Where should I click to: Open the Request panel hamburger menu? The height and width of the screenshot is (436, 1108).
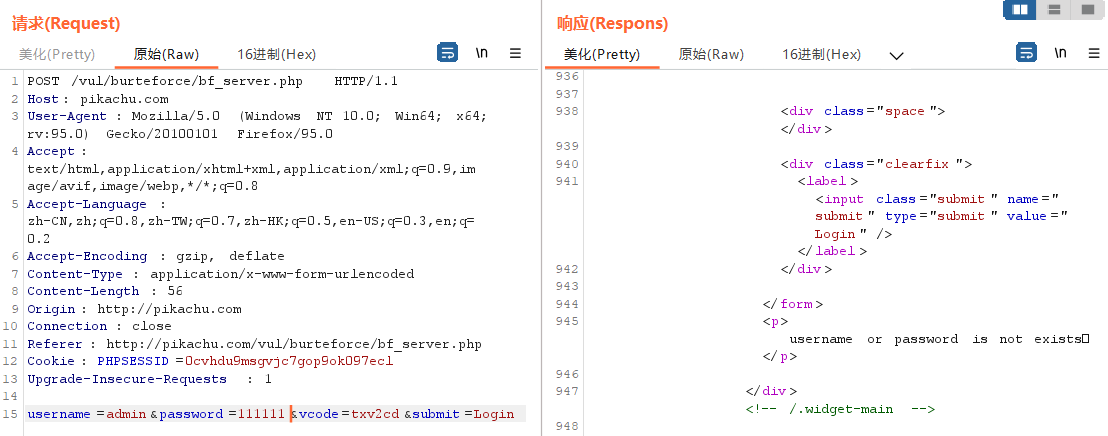(516, 53)
